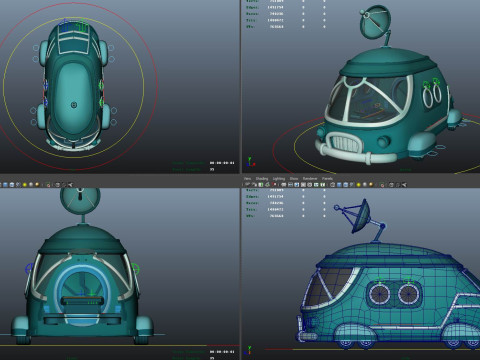
Task: Click Wireframe on Shaded icon in side-view toolbar
Action: [x=352, y=185]
